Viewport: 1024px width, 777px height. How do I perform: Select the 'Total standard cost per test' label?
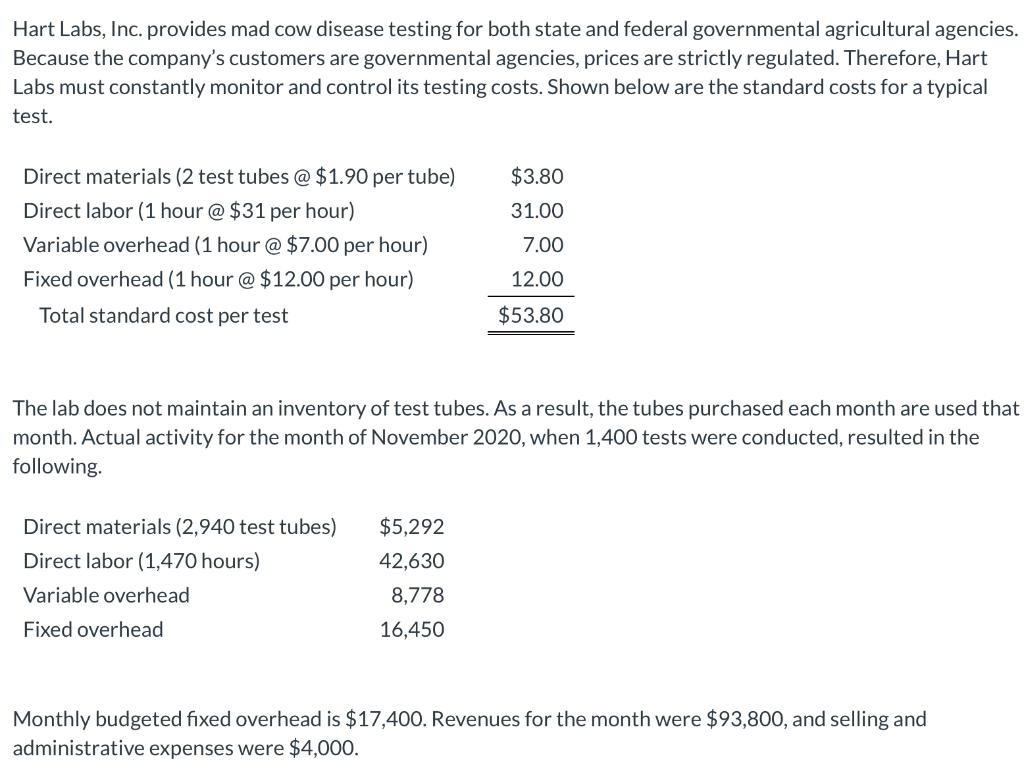[x=163, y=316]
